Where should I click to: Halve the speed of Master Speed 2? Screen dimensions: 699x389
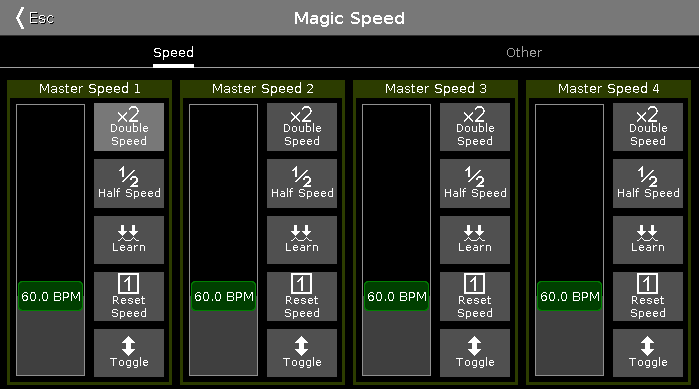(302, 184)
